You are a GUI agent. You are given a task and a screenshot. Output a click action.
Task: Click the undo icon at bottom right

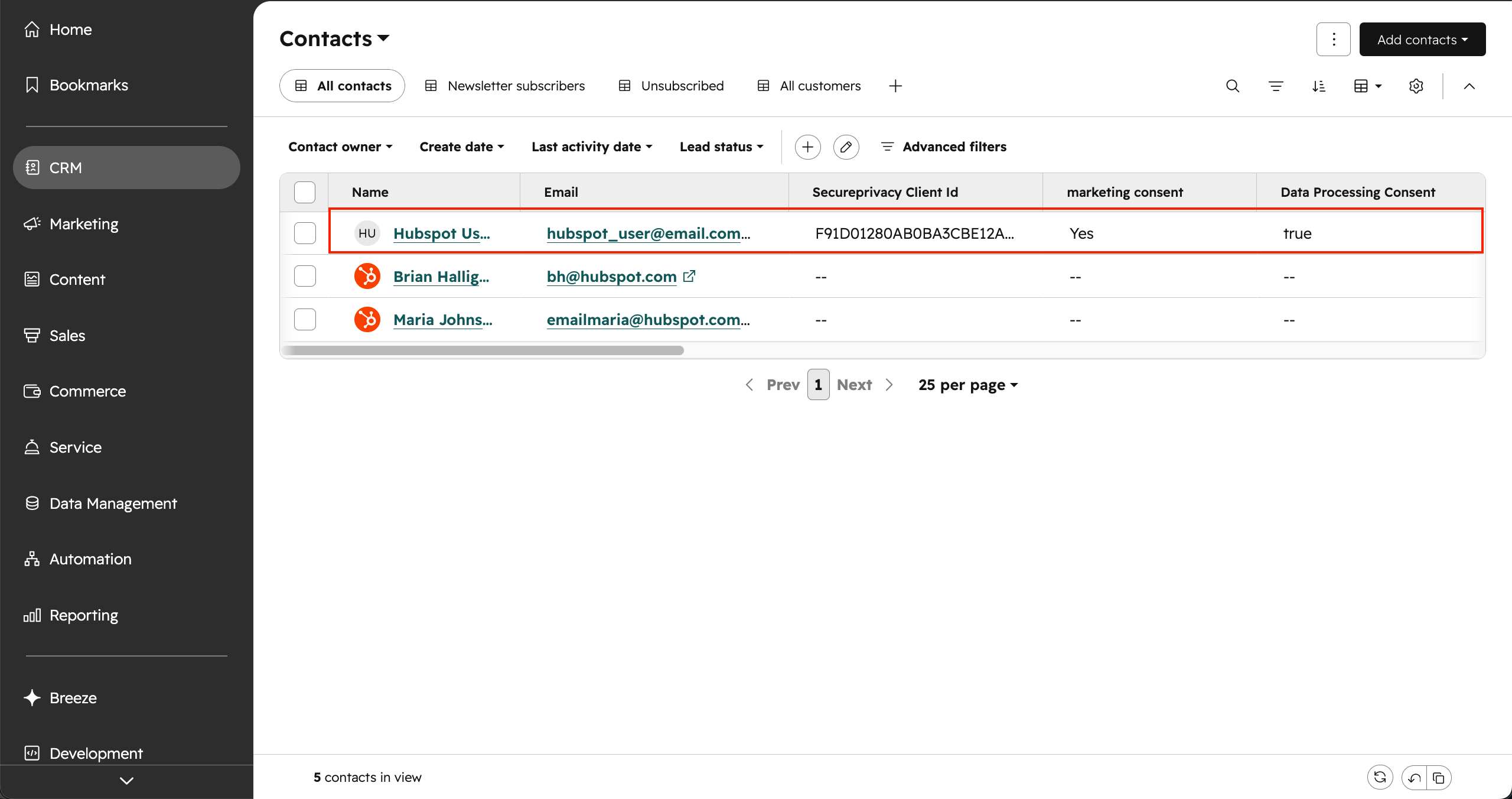click(x=1414, y=778)
